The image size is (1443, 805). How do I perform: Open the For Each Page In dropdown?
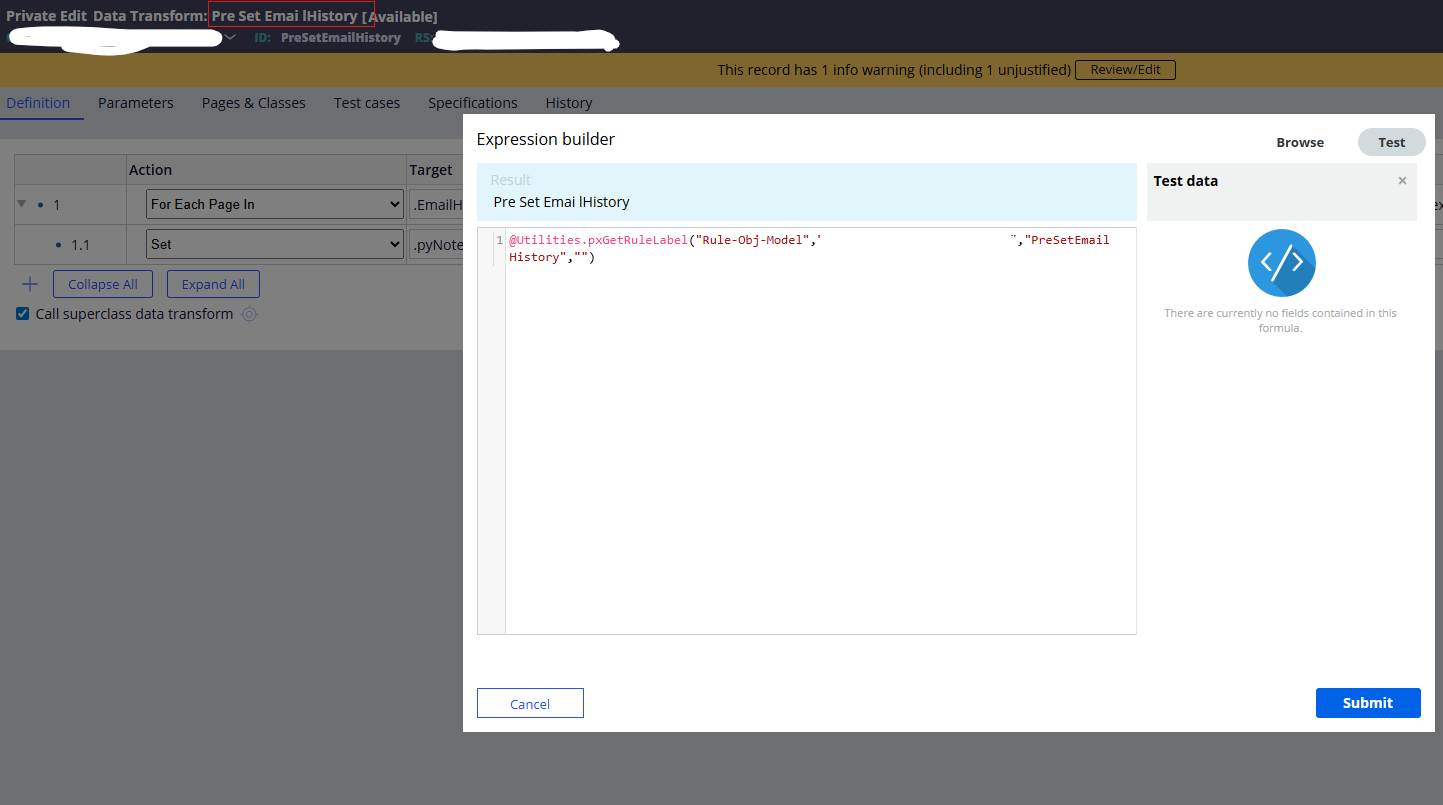pos(275,204)
